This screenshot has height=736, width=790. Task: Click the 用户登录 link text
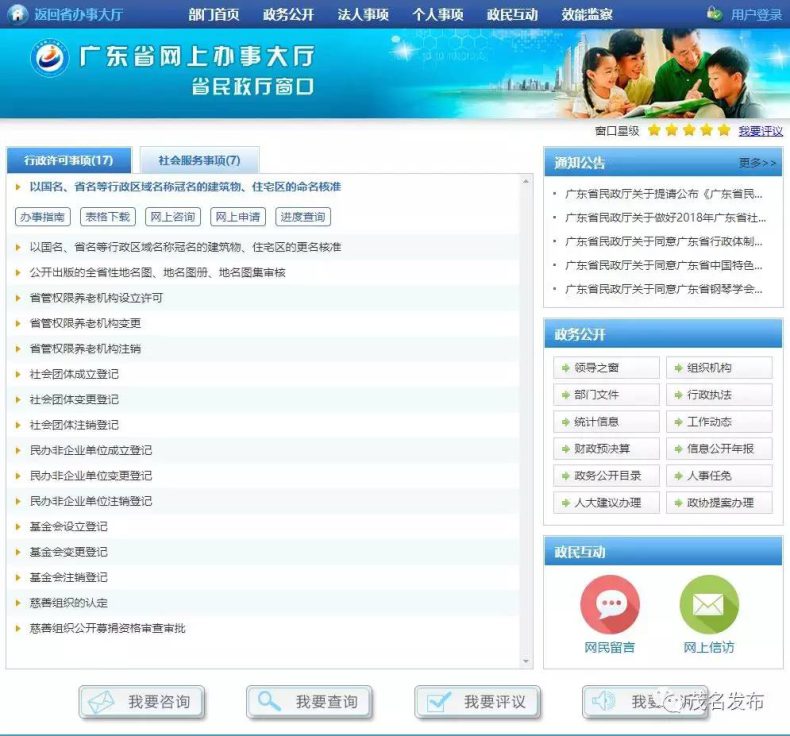tap(756, 15)
